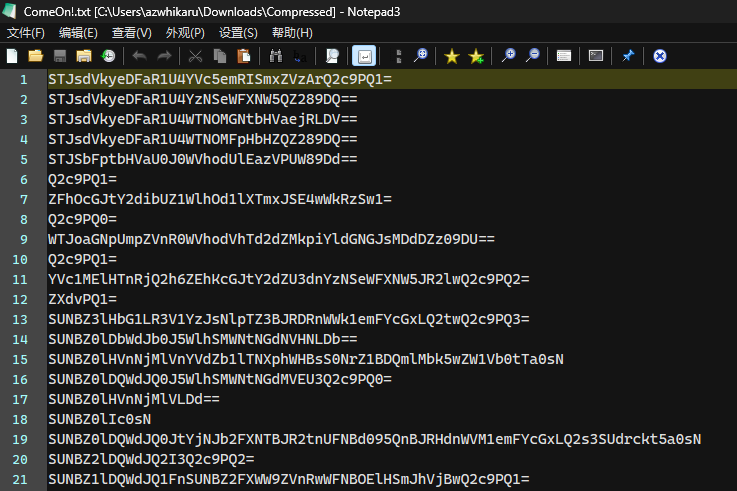Click the line 3 text ending jRLDV==
Screen dimensions: 737x491
coord(203,119)
